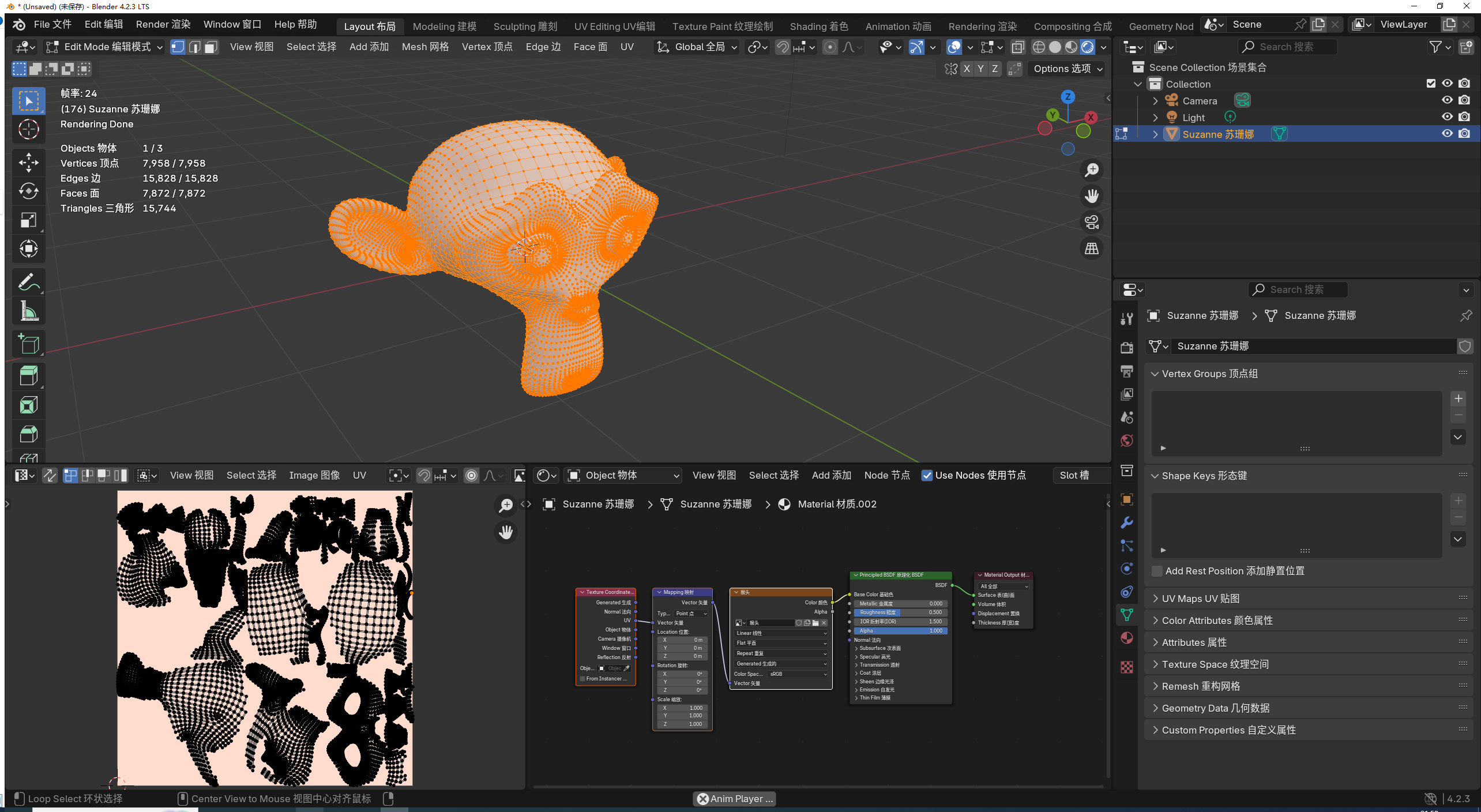Switch to face select mode
The image size is (1481, 812).
pos(212,47)
